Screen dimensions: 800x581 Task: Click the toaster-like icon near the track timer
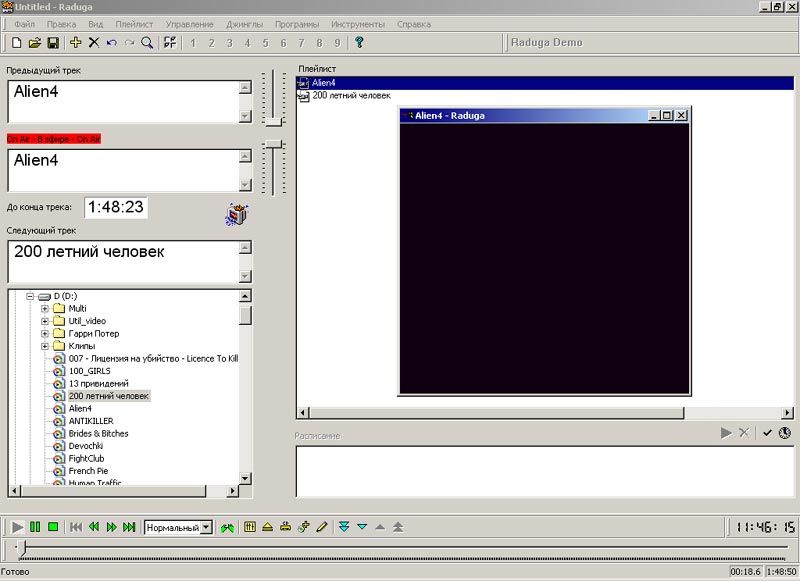(x=237, y=214)
